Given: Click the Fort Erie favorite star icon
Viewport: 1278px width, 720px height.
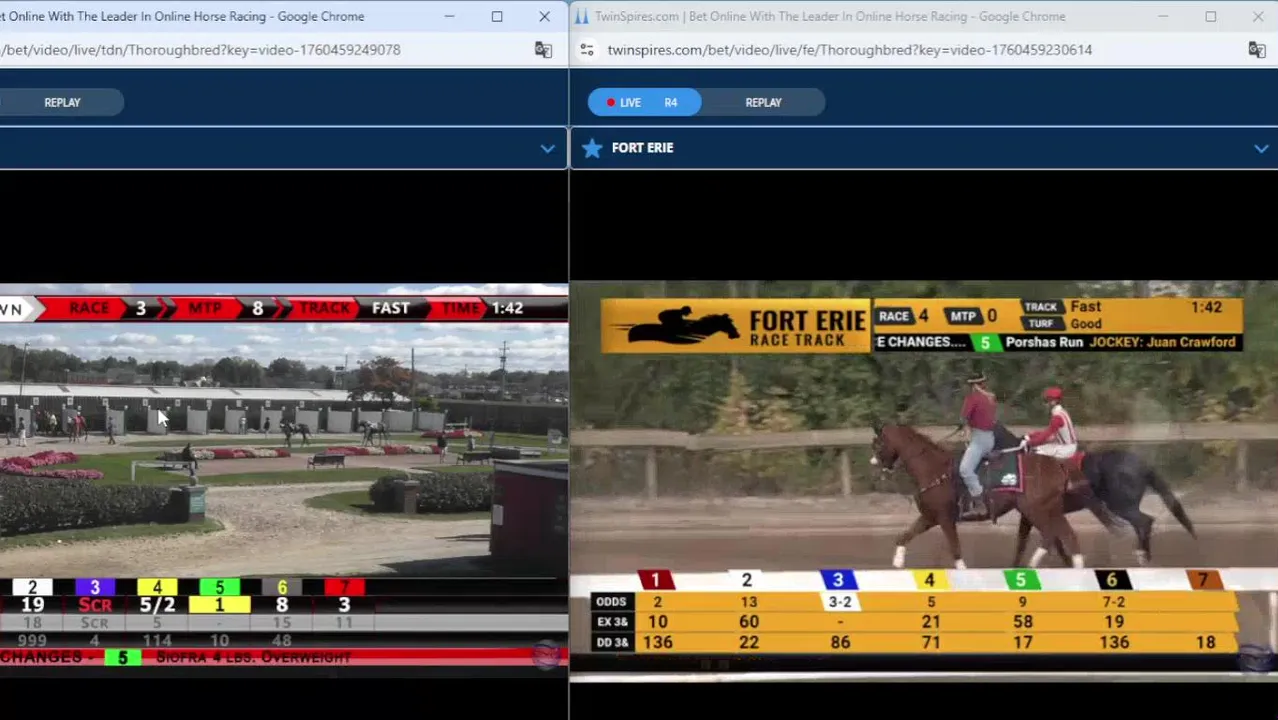Looking at the screenshot, I should pos(592,148).
